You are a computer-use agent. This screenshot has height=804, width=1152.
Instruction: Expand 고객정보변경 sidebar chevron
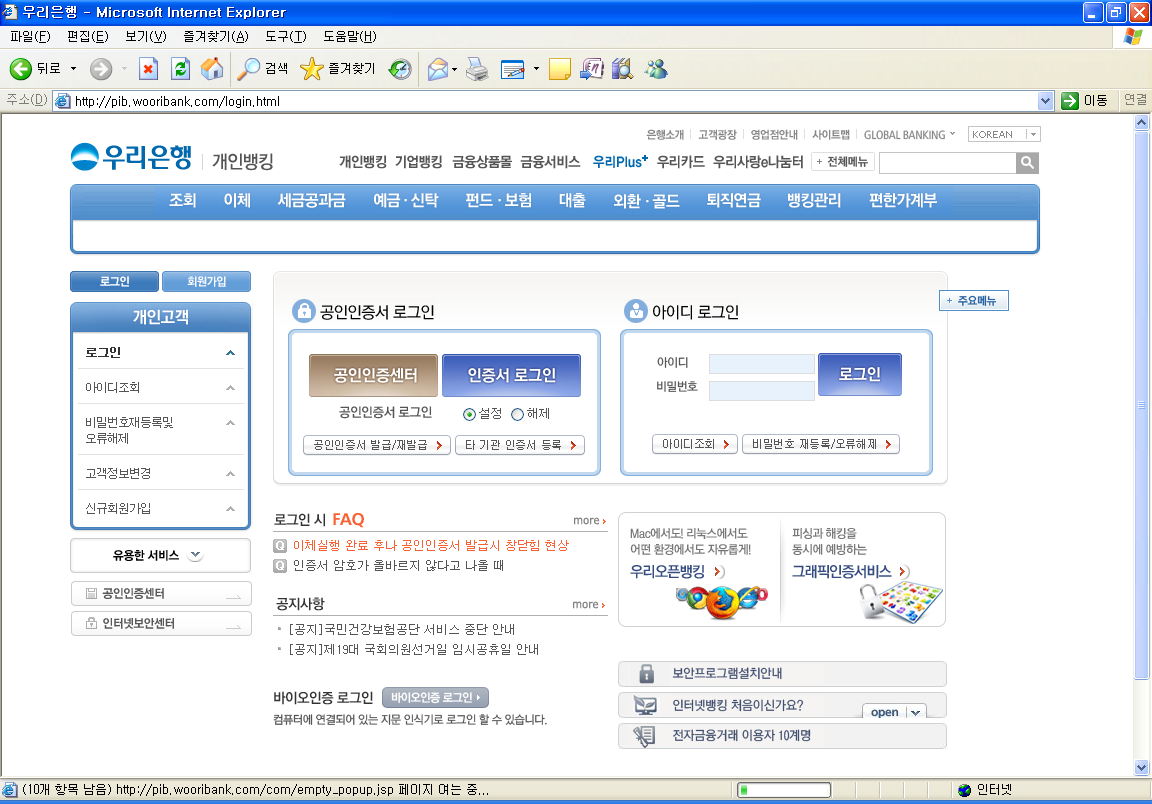click(x=230, y=473)
